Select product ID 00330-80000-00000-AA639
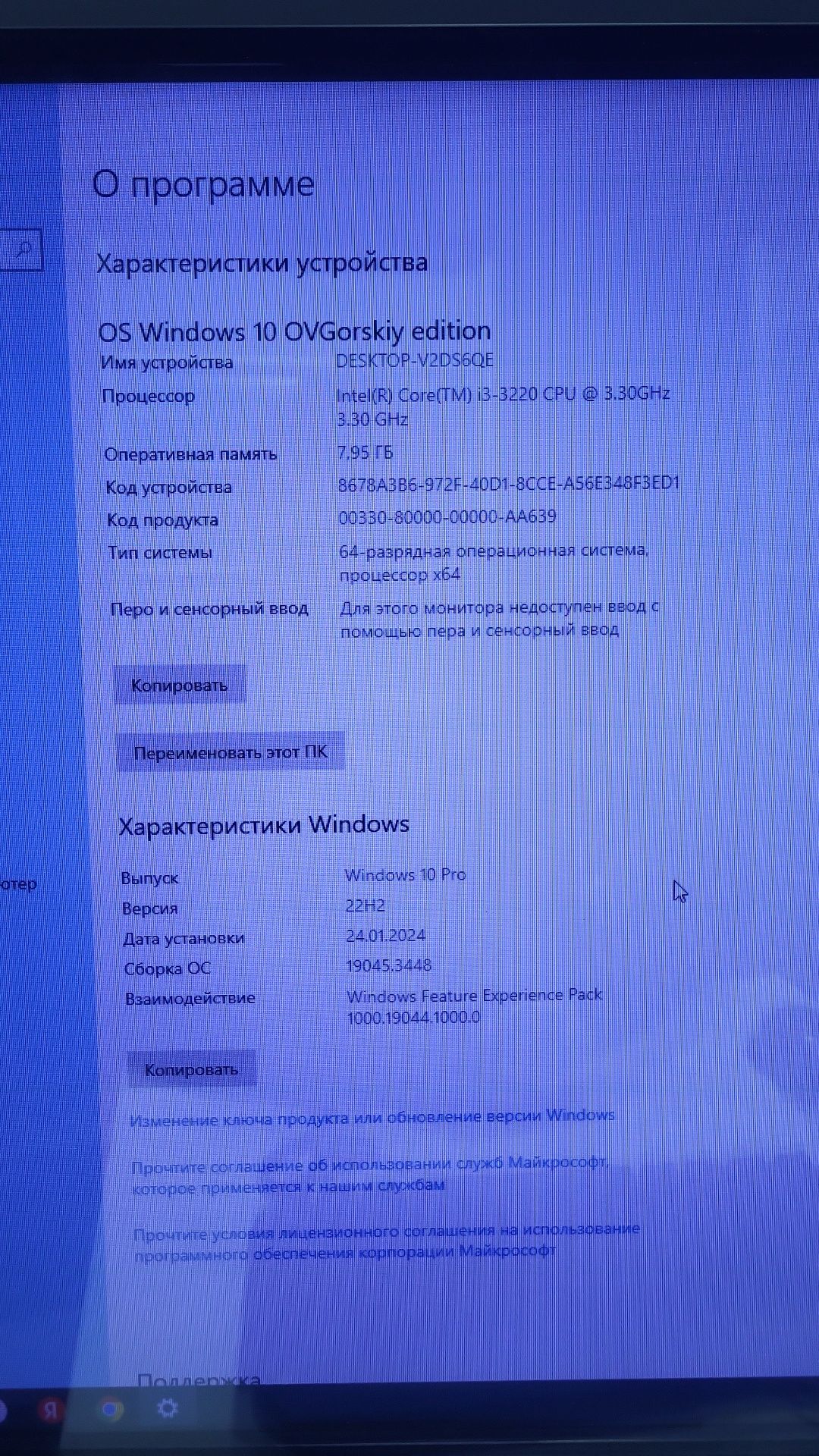Viewport: 819px width, 1456px height. [447, 516]
